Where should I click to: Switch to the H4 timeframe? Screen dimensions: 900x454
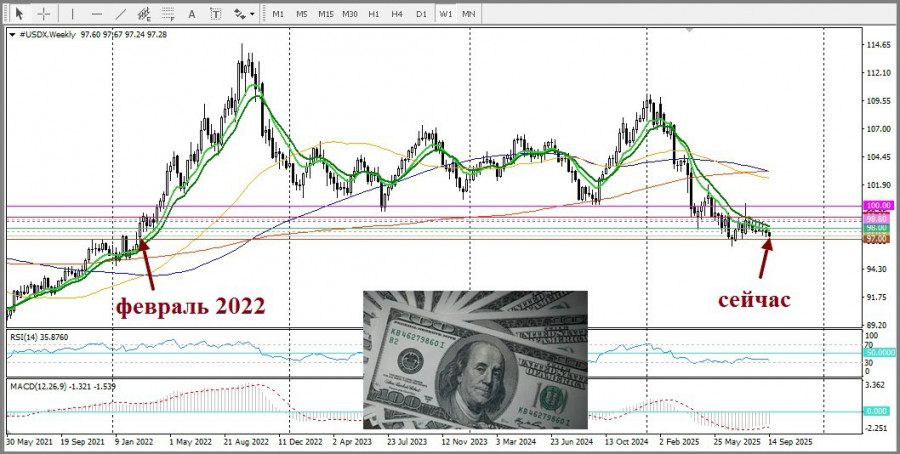(397, 14)
